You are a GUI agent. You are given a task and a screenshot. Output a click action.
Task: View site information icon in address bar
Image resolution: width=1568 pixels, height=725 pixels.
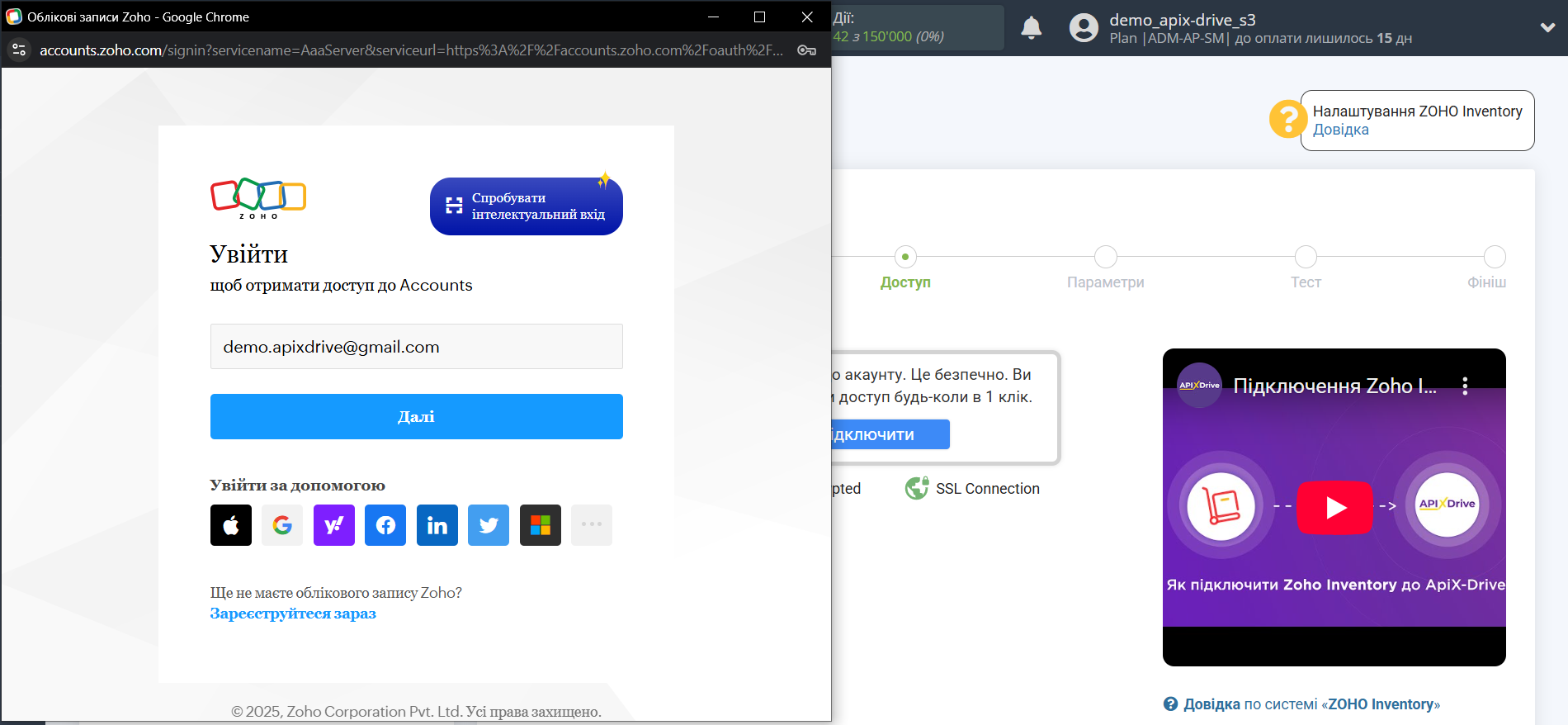[x=19, y=50]
